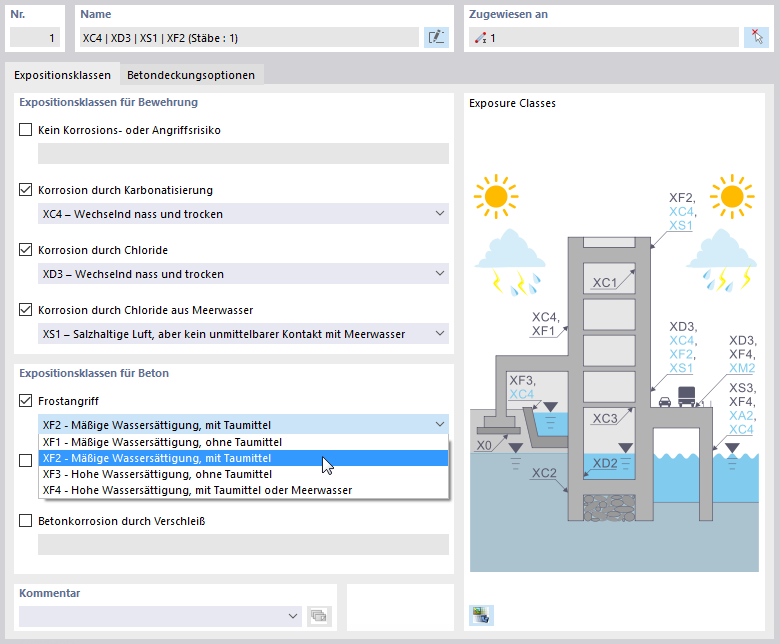Image resolution: width=780 pixels, height=644 pixels.
Task: Collapse the Frostangriff XF2 dropdown
Action: [243, 425]
